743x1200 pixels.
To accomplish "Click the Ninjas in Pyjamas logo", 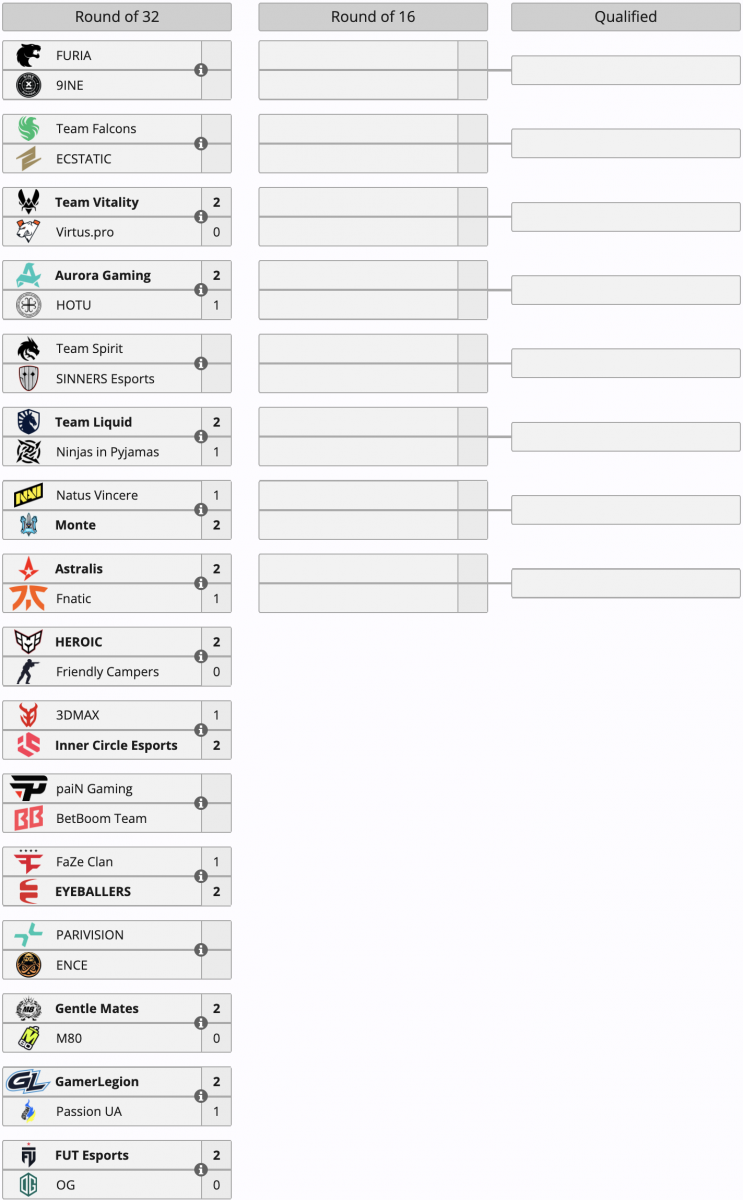I will coord(28,452).
